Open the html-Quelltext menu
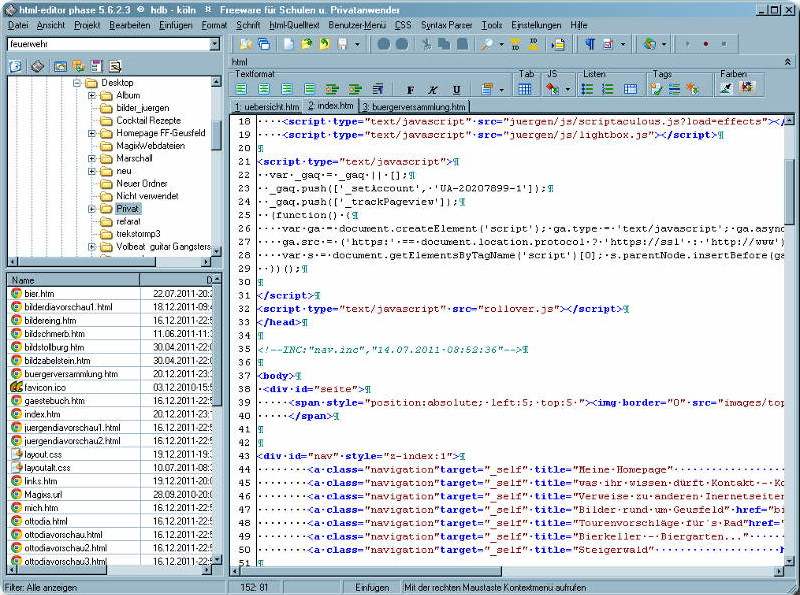Viewport: 800px width, 595px height. click(294, 25)
